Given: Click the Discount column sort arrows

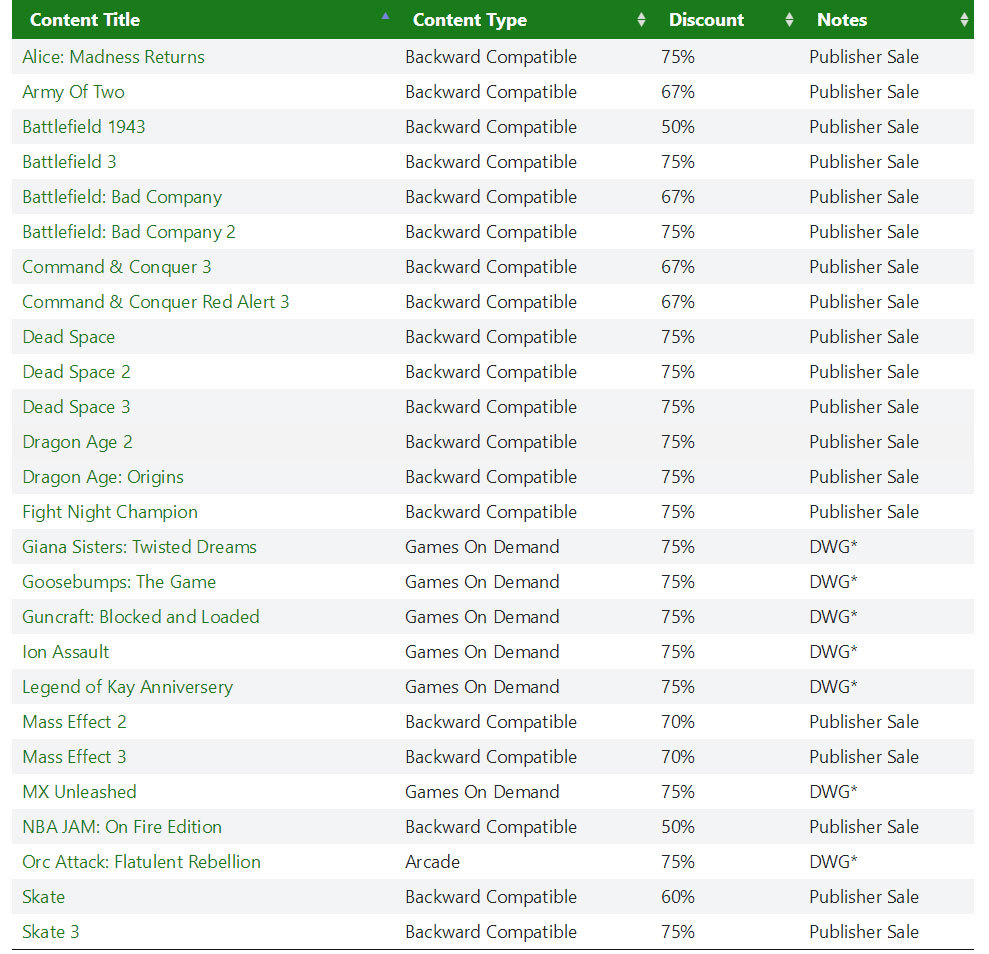Looking at the screenshot, I should pyautogui.click(x=789, y=20).
